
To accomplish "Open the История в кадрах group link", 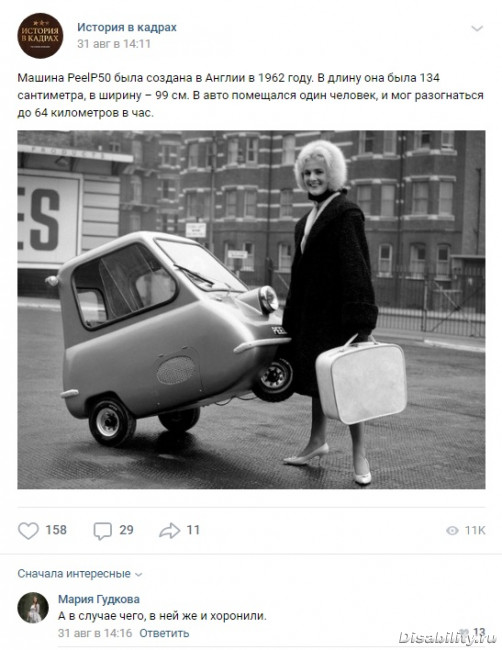I will tap(127, 27).
